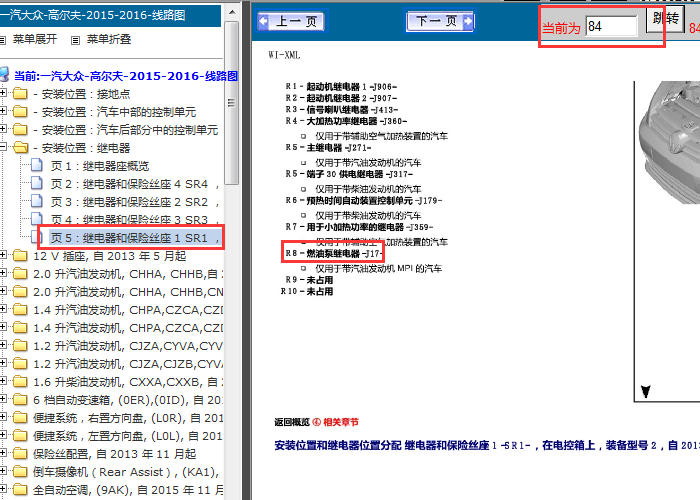Screen dimensions: 700x500
Task: Open 全自动空调 (9AK) tree folder
Action: point(128,490)
